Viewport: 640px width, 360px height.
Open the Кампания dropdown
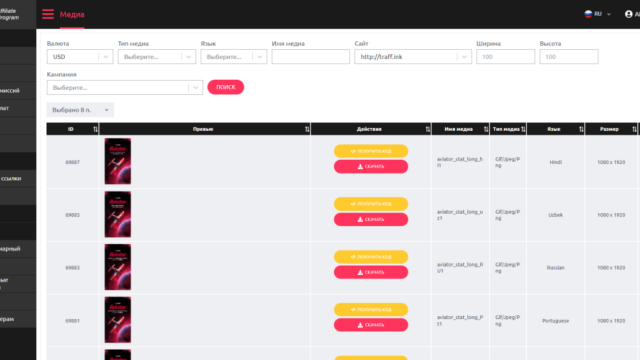tap(124, 87)
